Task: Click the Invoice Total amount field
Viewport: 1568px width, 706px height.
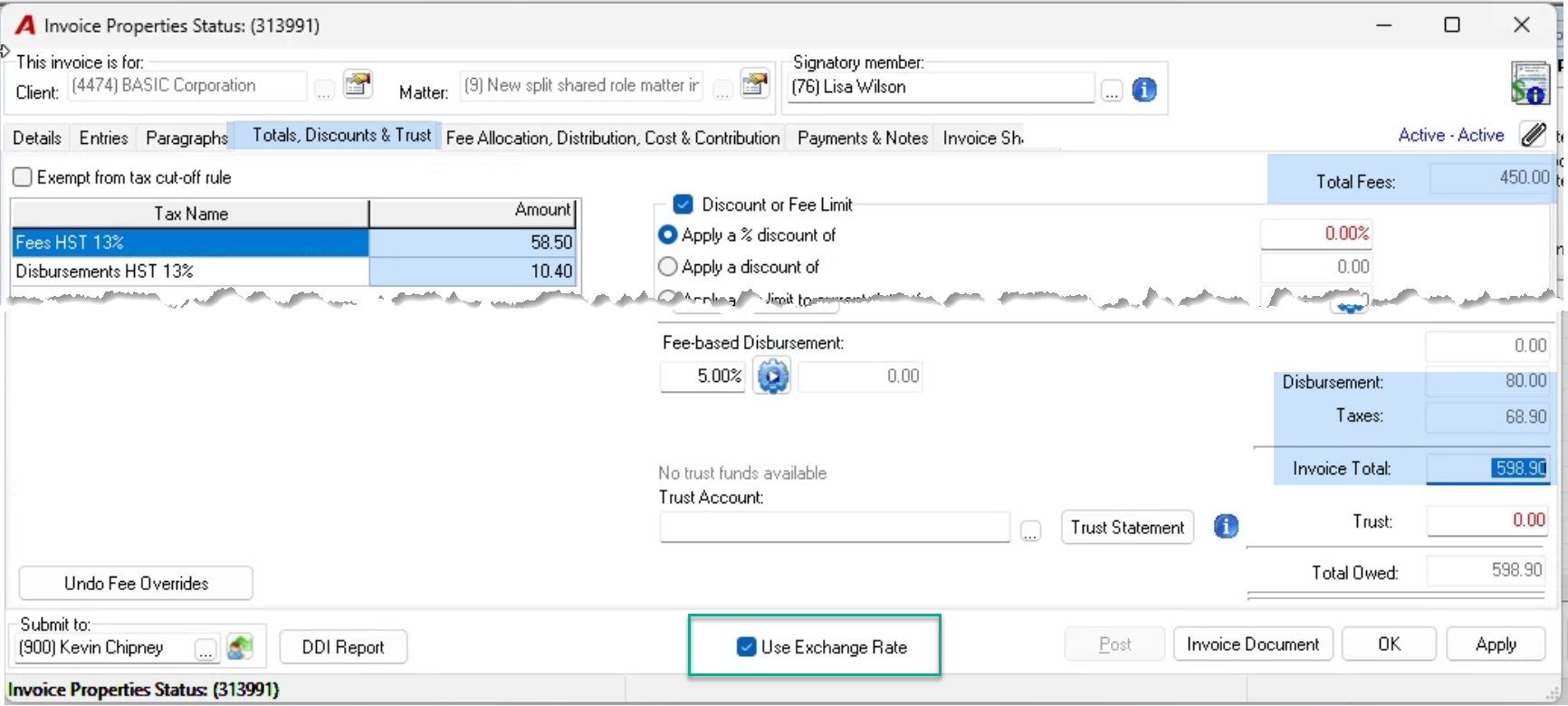Action: [1487, 468]
